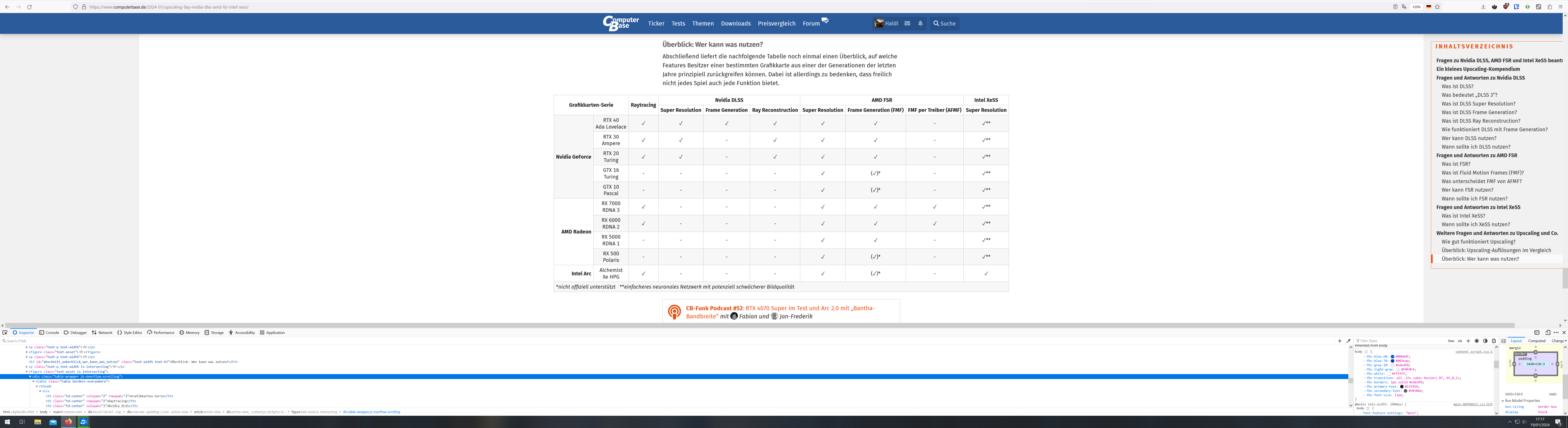Reload the page with the refresh icon
Viewport: 1568px width, 428px height.
click(29, 7)
